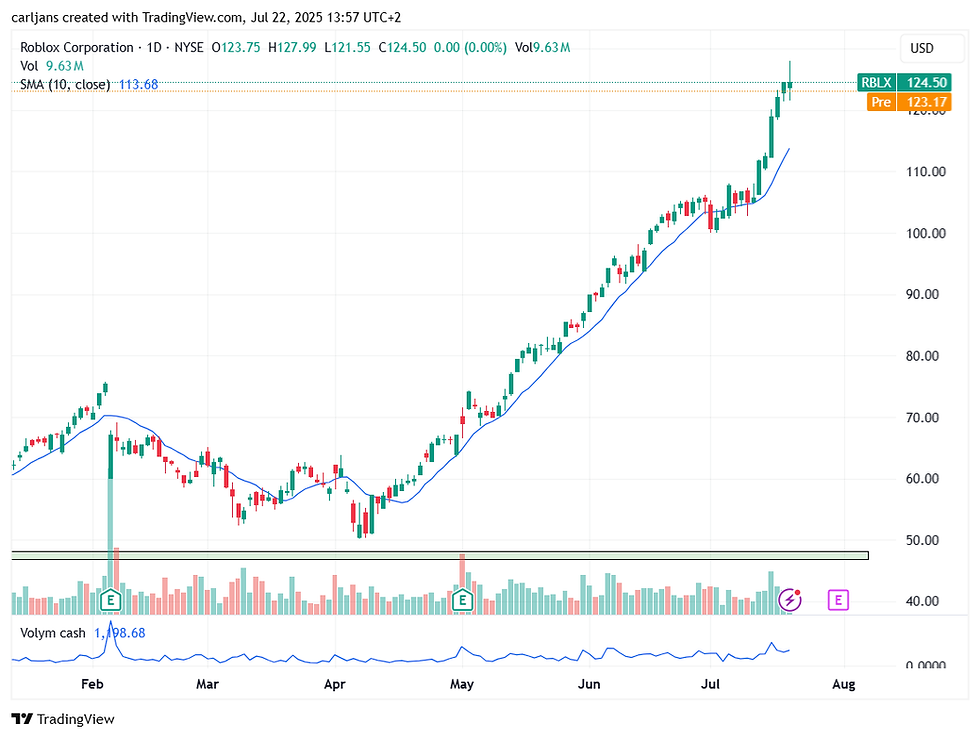Click the high price H127.99
This screenshot has width=980, height=738.
292,47
